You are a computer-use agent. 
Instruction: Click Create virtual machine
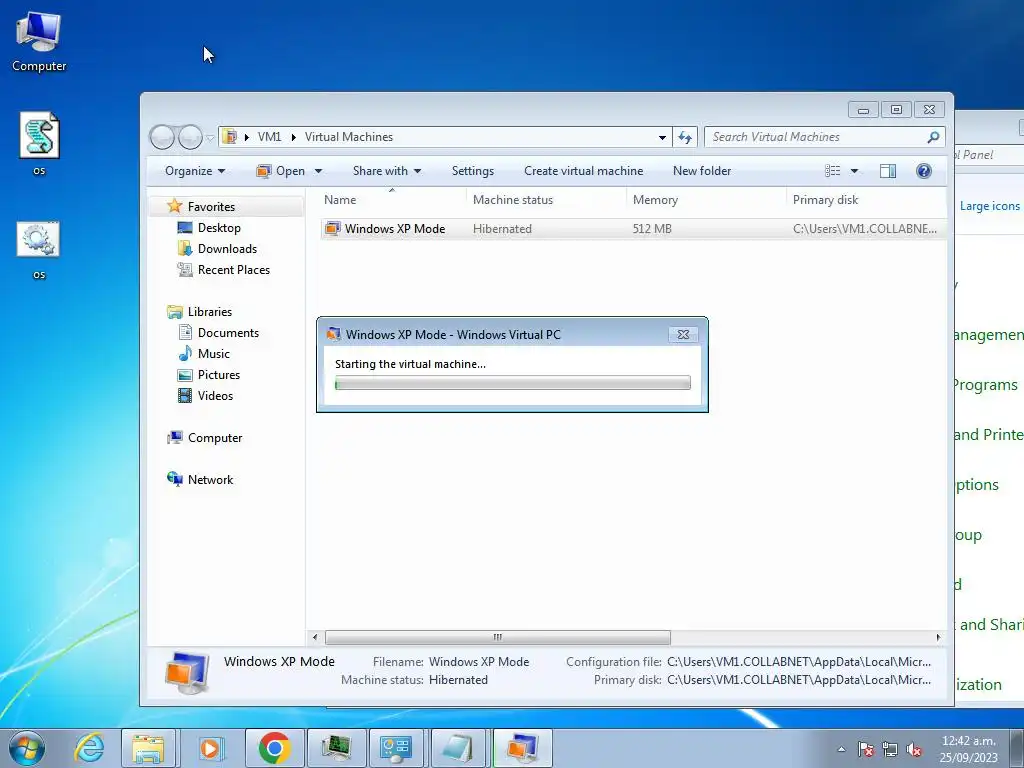(x=583, y=171)
